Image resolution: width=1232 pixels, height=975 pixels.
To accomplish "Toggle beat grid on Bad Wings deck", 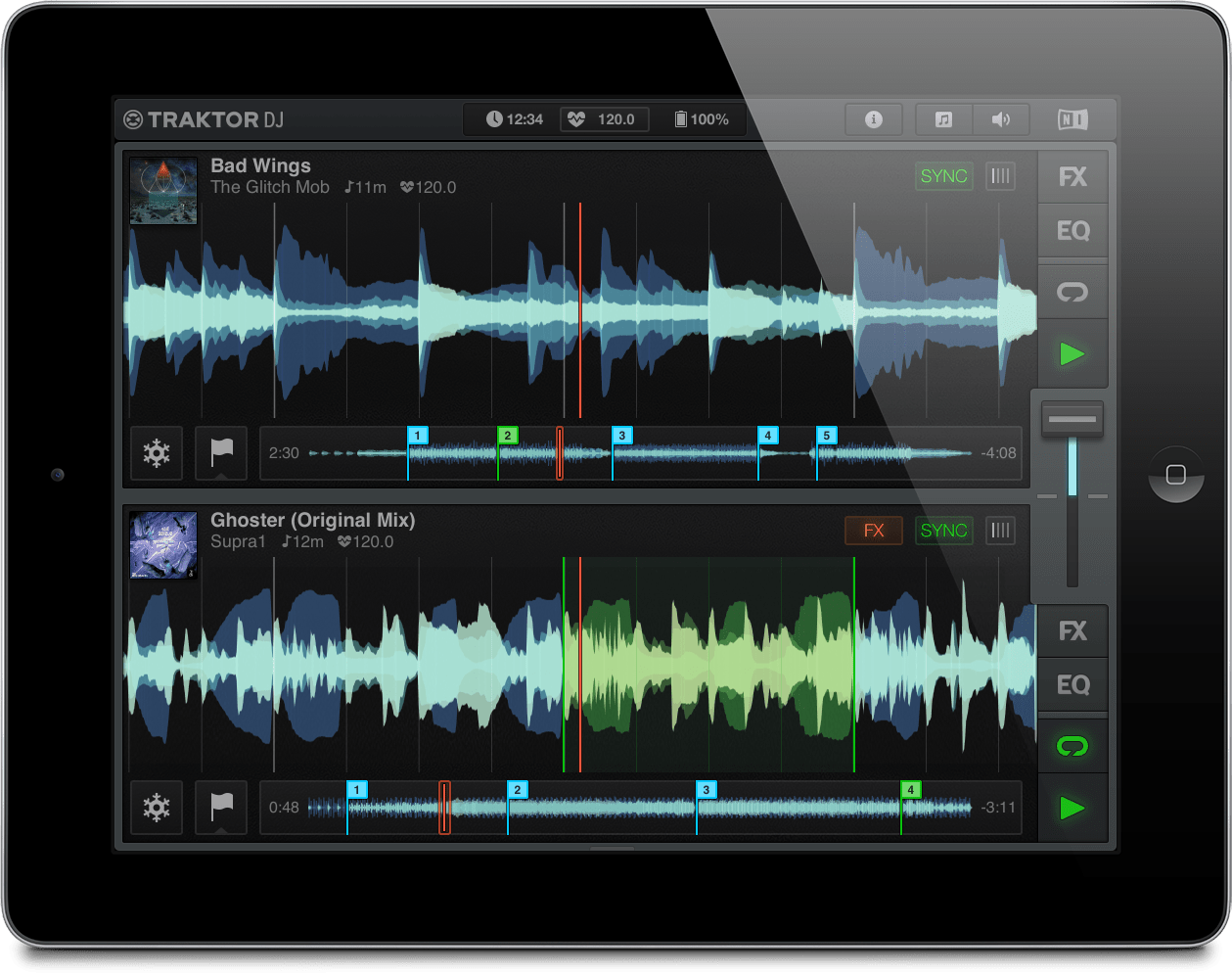I will [1000, 176].
